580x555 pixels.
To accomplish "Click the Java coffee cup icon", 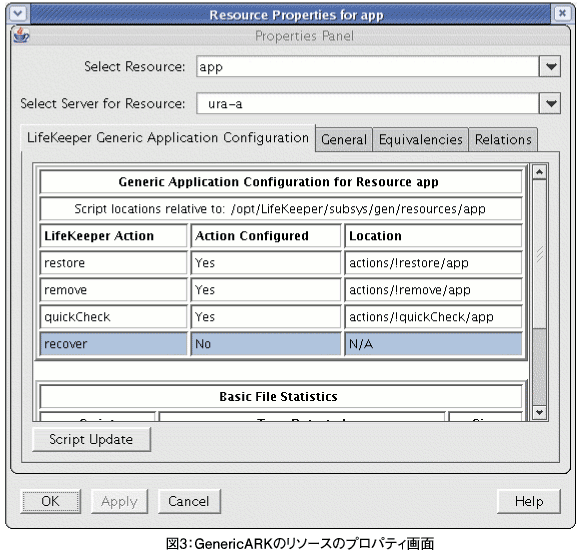I will point(21,36).
